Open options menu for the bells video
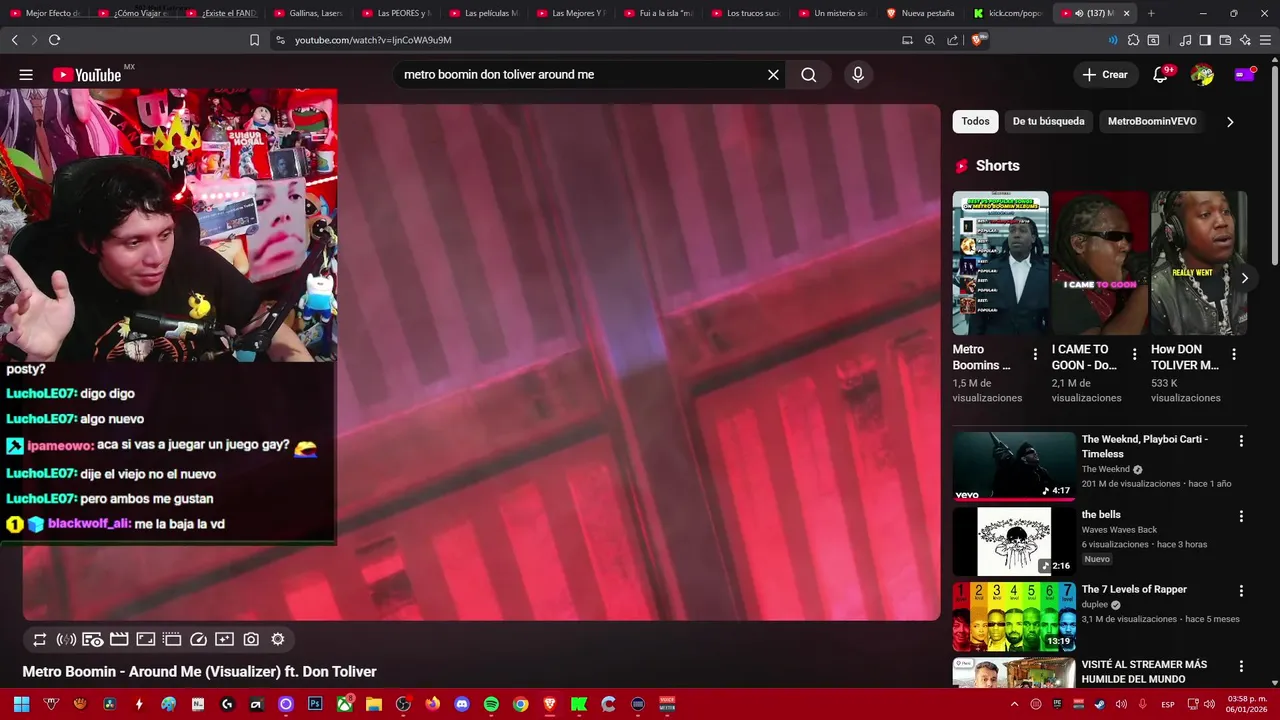 point(1241,516)
